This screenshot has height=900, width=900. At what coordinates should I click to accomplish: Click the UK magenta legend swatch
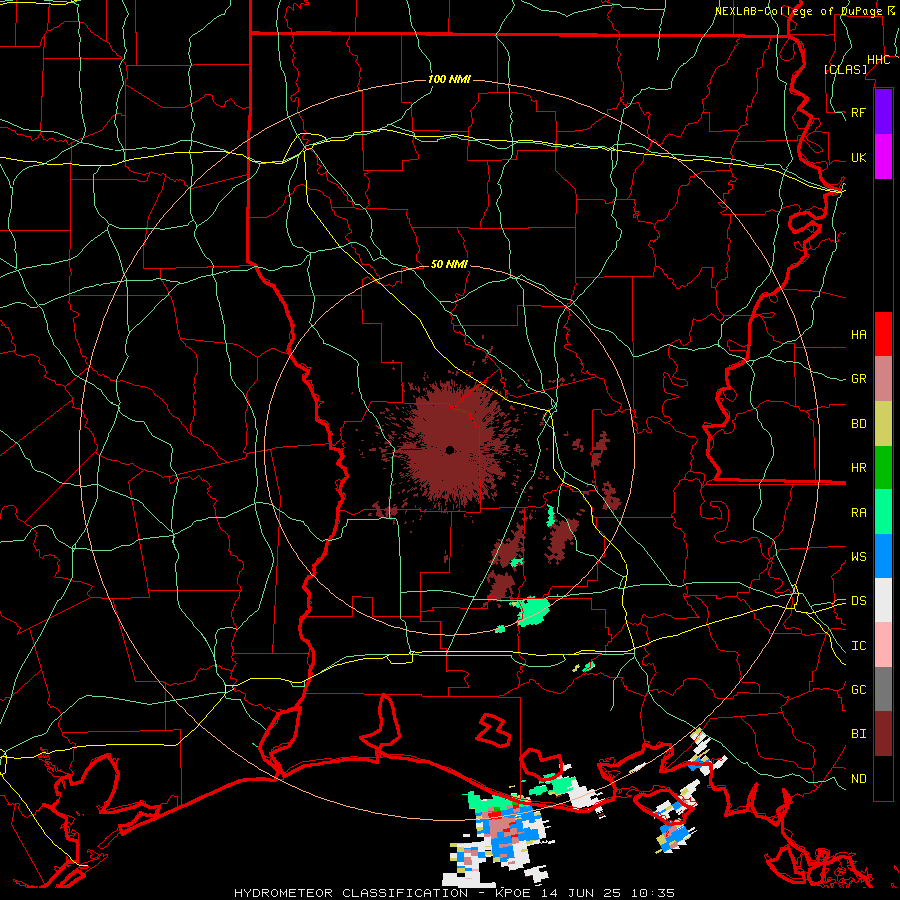(x=883, y=157)
